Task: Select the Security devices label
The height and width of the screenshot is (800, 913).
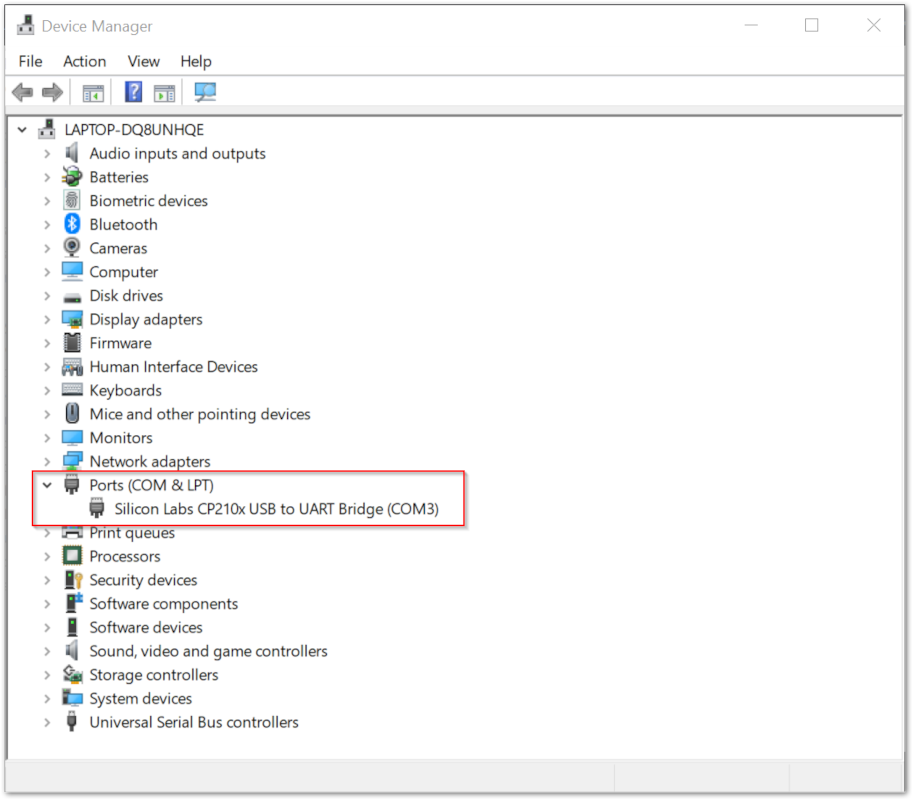Action: point(143,580)
